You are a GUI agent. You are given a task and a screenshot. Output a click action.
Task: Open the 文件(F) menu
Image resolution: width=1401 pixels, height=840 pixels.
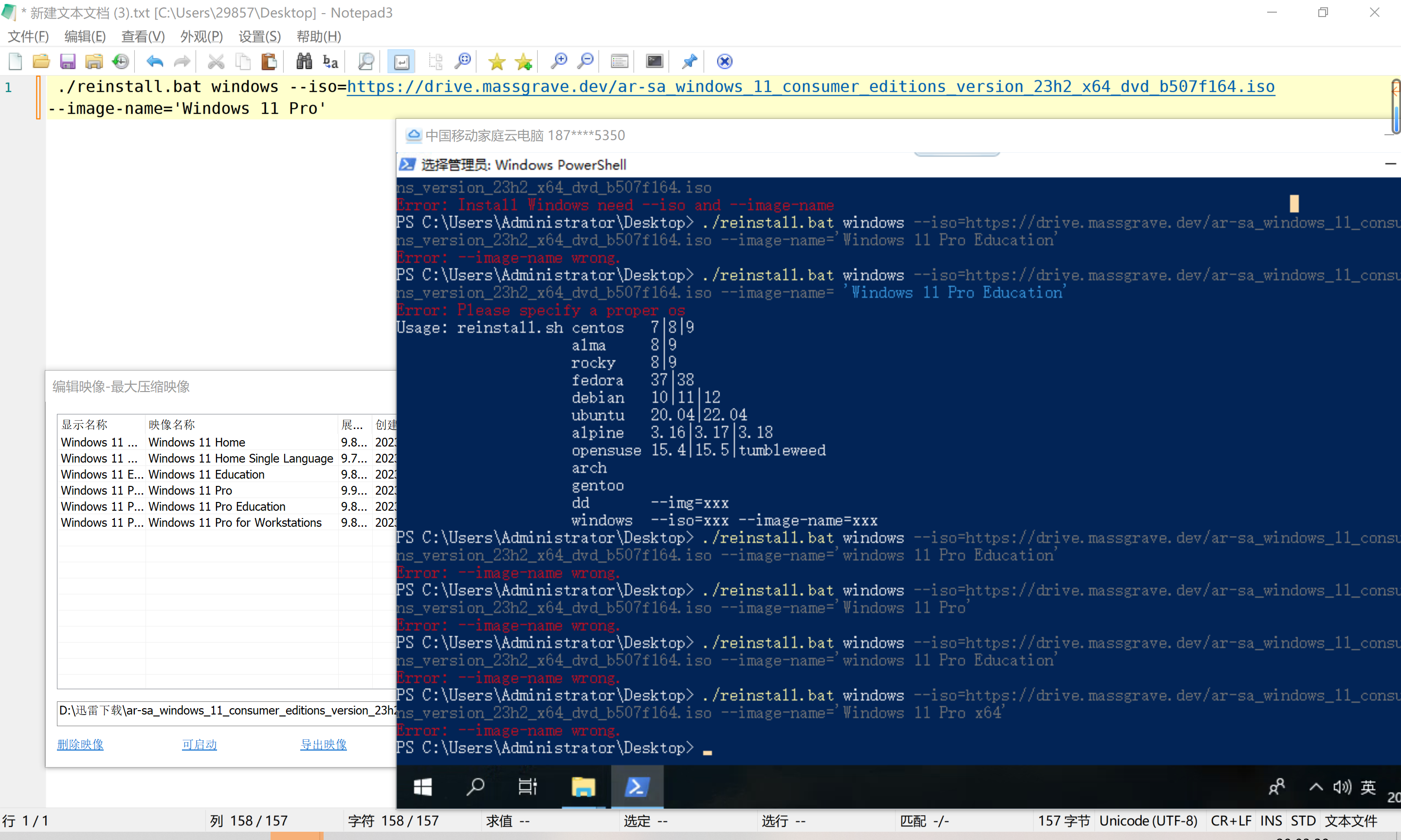click(x=28, y=36)
